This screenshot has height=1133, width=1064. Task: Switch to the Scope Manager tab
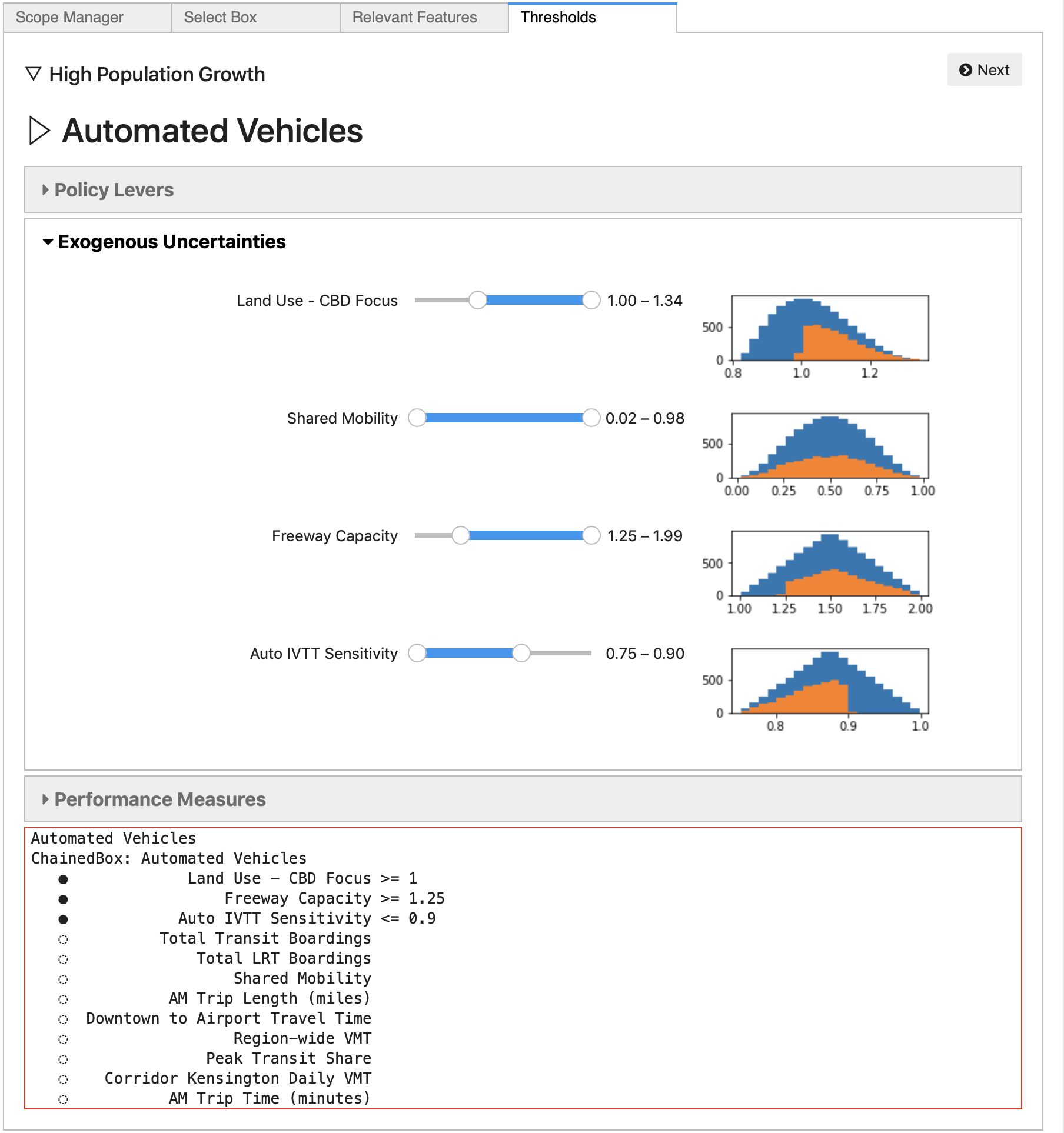(69, 18)
